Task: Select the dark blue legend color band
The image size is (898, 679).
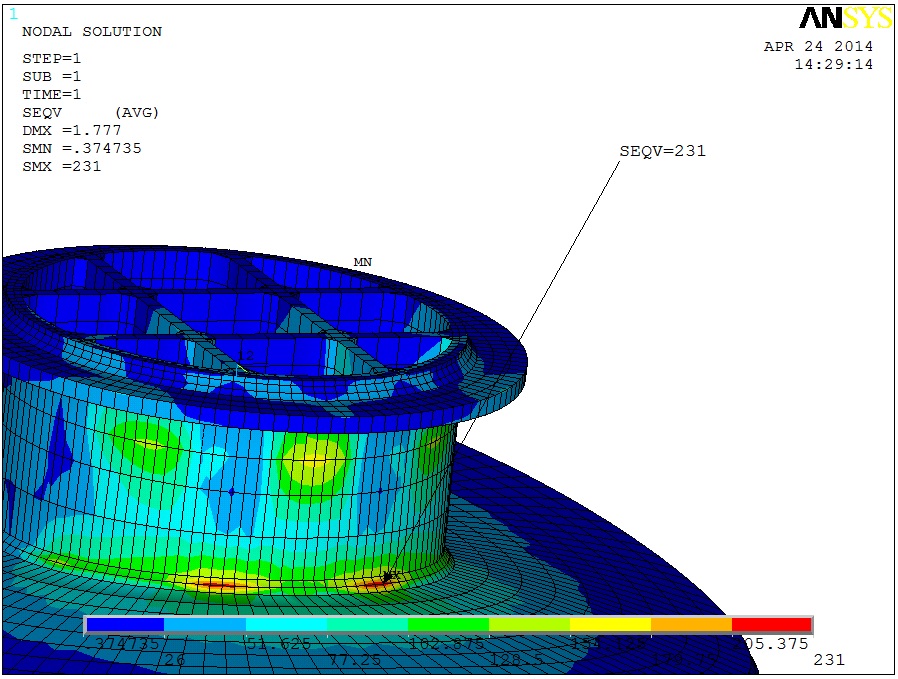Action: tap(125, 625)
